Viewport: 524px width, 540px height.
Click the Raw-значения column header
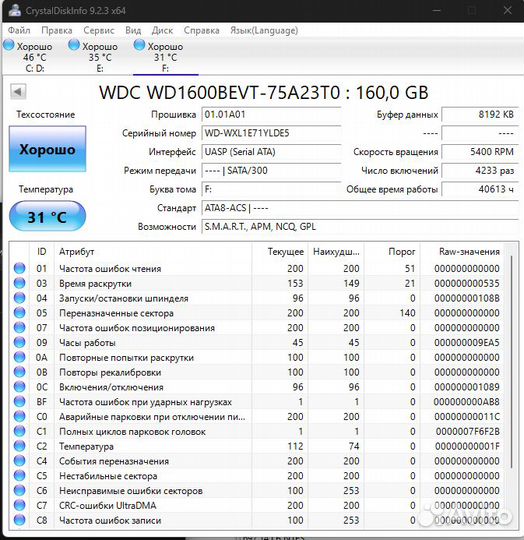[469, 252]
